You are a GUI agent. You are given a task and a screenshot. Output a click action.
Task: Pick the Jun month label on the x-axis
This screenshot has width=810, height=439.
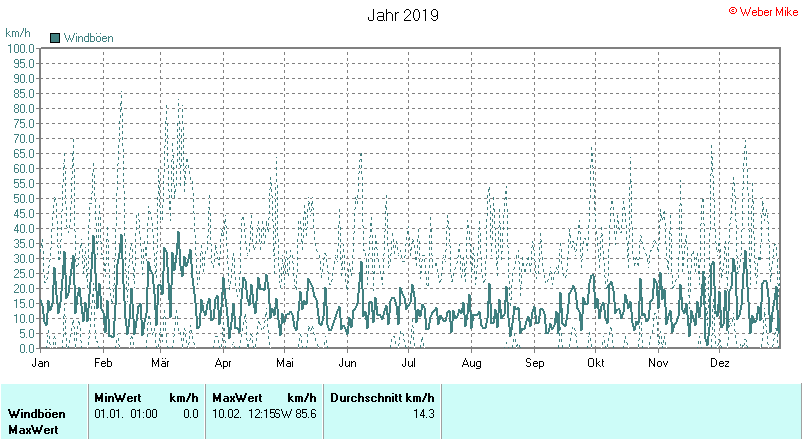(348, 363)
